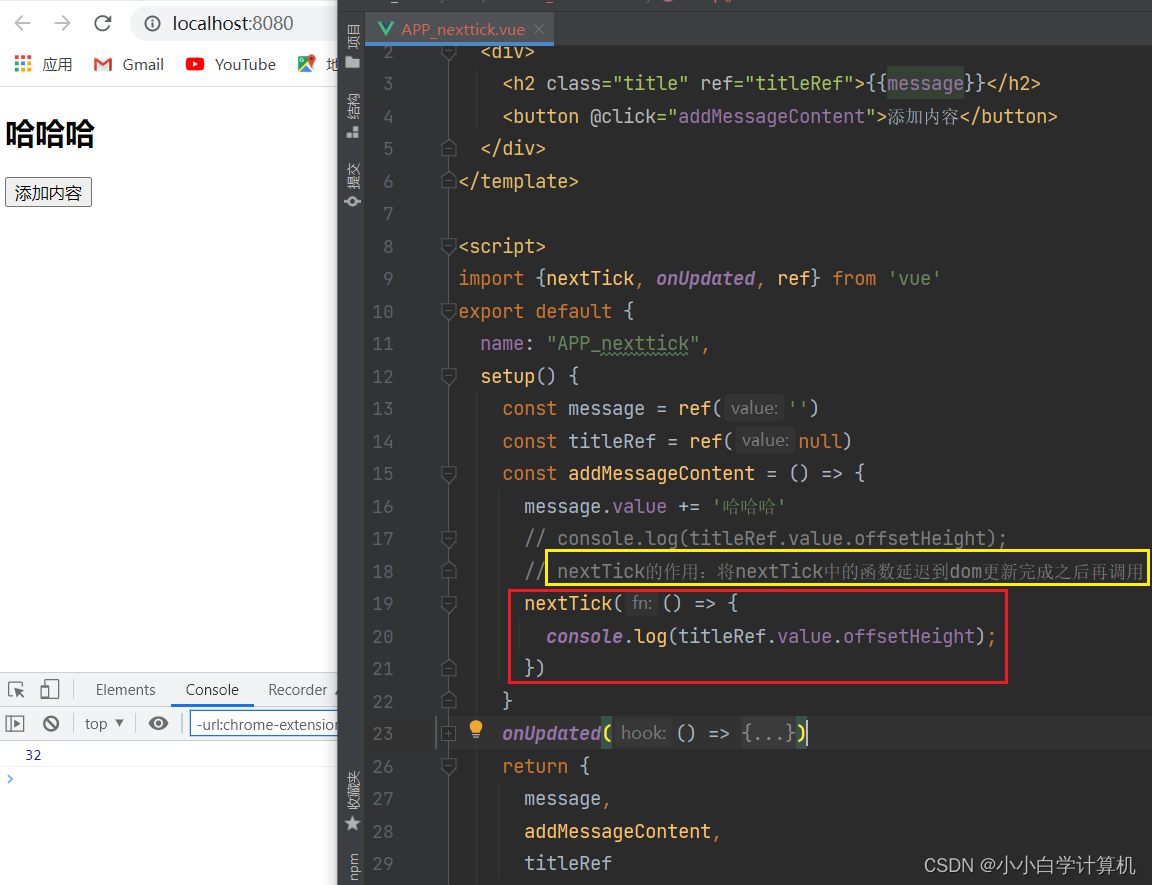Open the npm tool window
Image resolution: width=1152 pixels, height=885 pixels.
coord(353,867)
